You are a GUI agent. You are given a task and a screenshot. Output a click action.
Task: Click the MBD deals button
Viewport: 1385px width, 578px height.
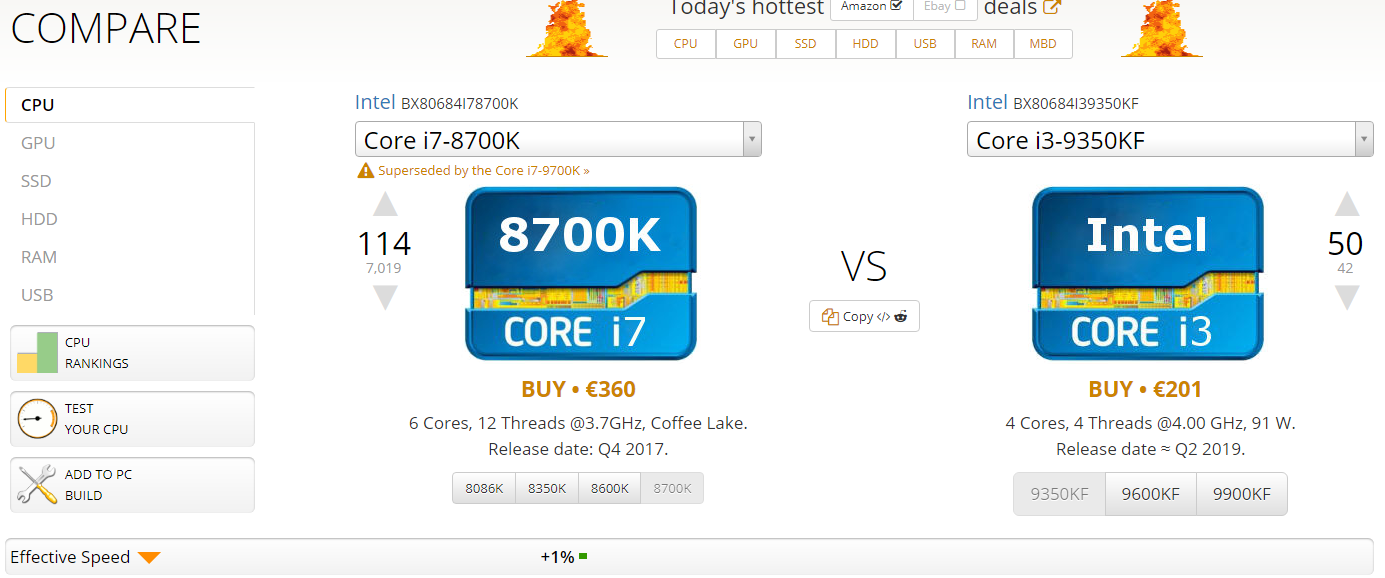point(1043,44)
